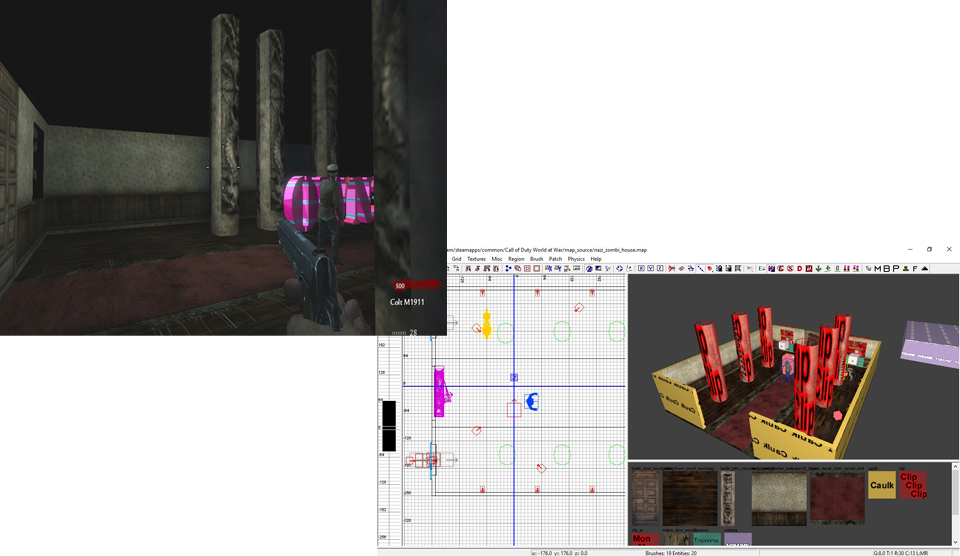The image size is (960, 556).
Task: Click the red X scissors toolbar icon
Action: tap(672, 268)
